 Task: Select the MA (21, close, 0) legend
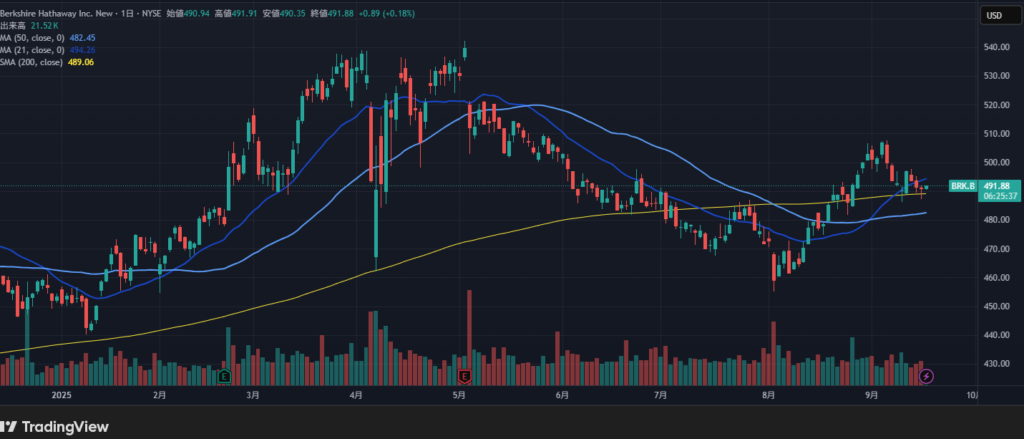point(32,50)
